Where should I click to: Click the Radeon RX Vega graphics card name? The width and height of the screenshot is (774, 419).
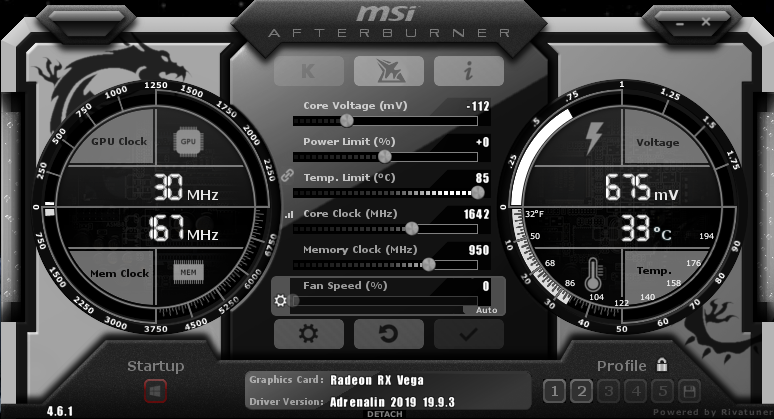pyautogui.click(x=377, y=380)
